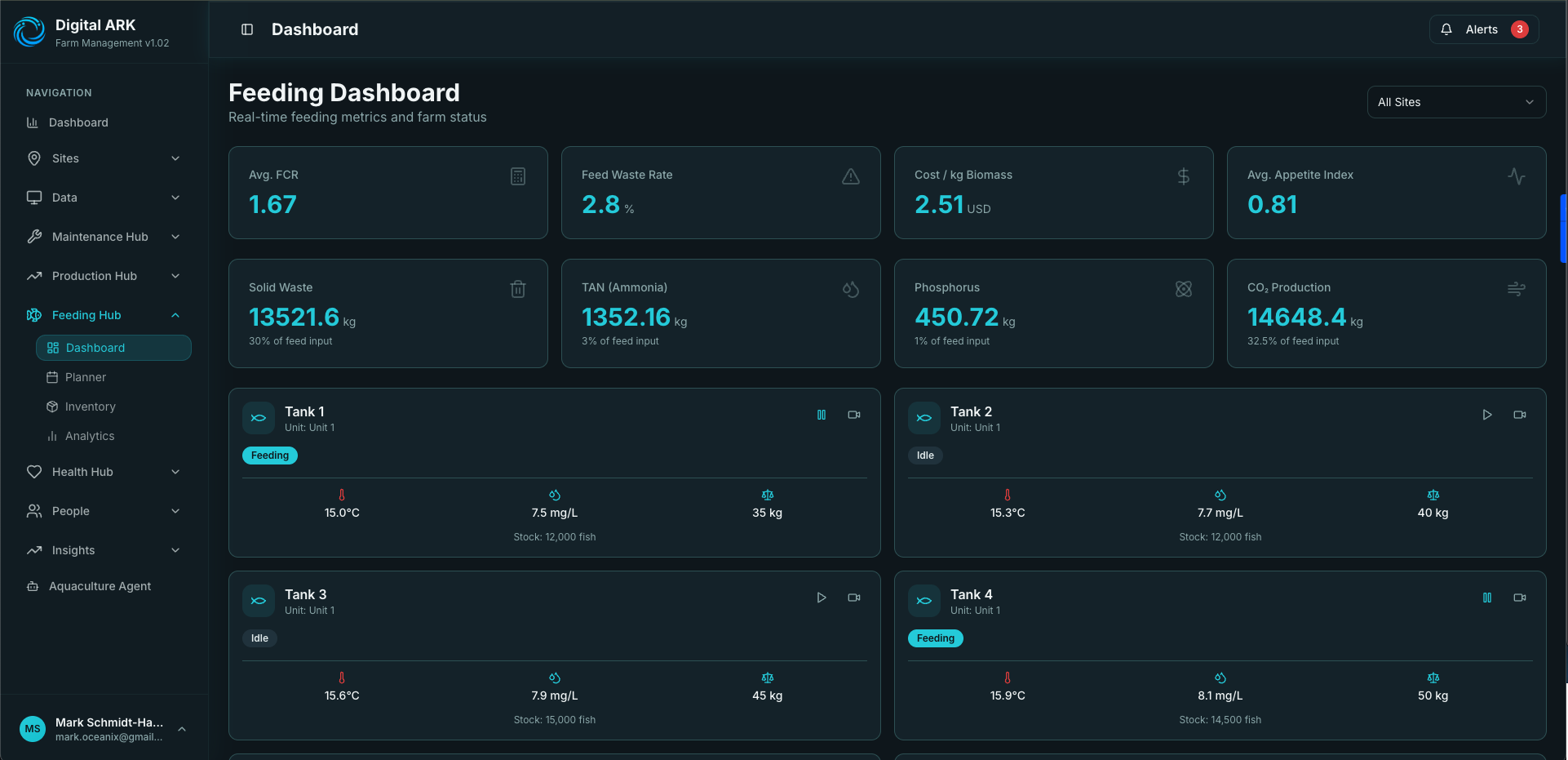Expand the Sites navigation section

tap(104, 158)
